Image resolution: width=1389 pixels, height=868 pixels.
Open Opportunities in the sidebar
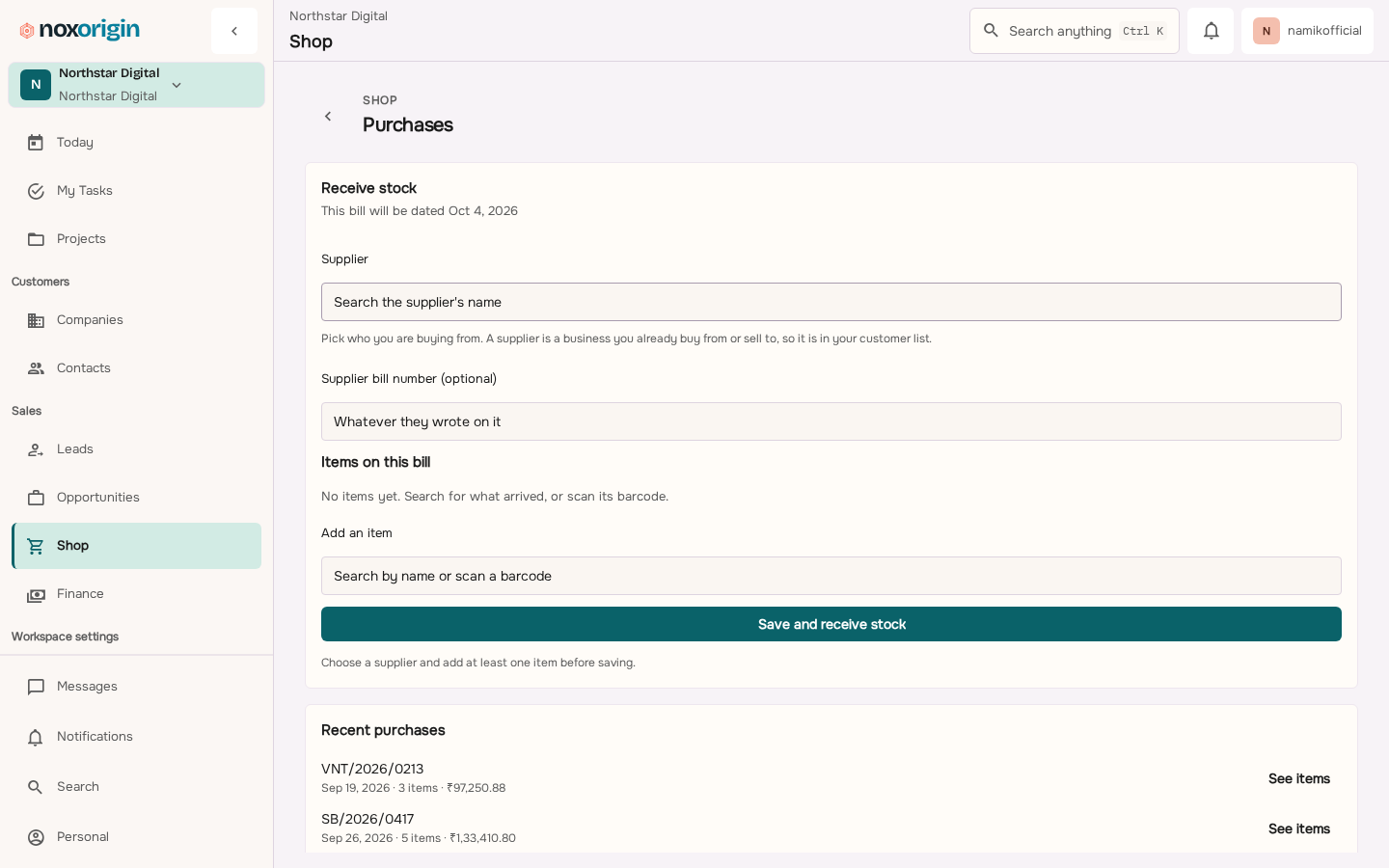[136, 498]
